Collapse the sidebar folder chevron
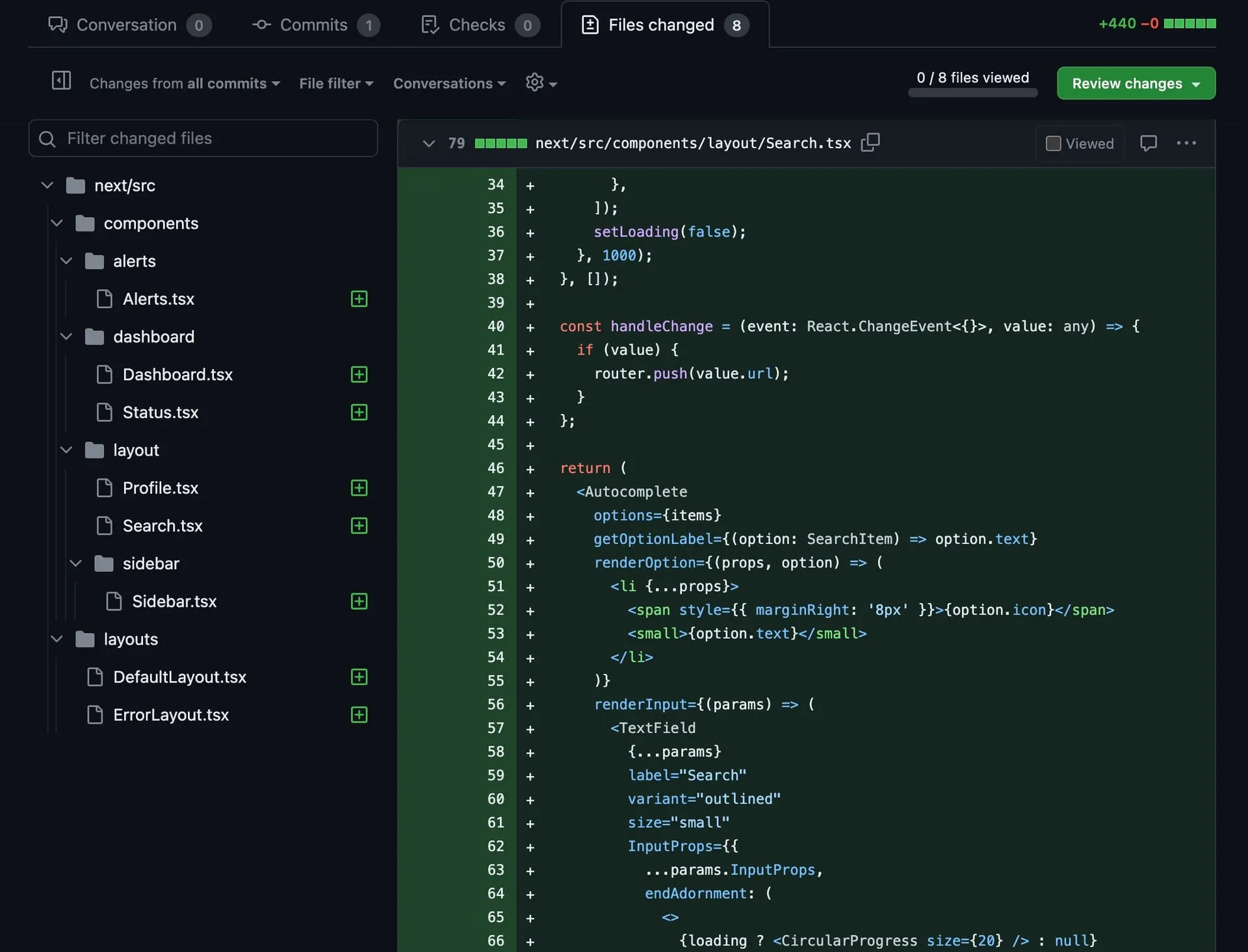The width and height of the screenshot is (1248, 952). point(75,563)
